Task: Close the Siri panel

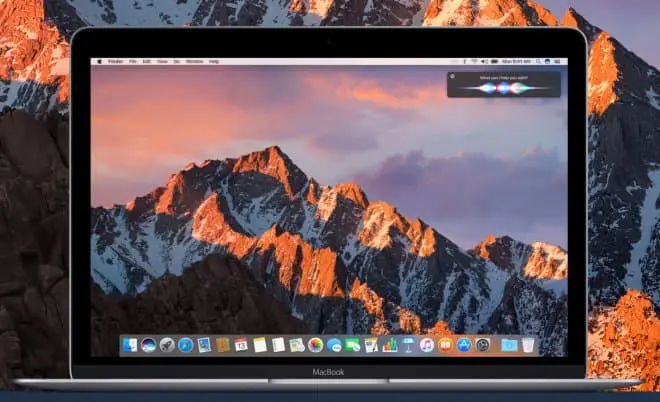Action: coord(452,77)
